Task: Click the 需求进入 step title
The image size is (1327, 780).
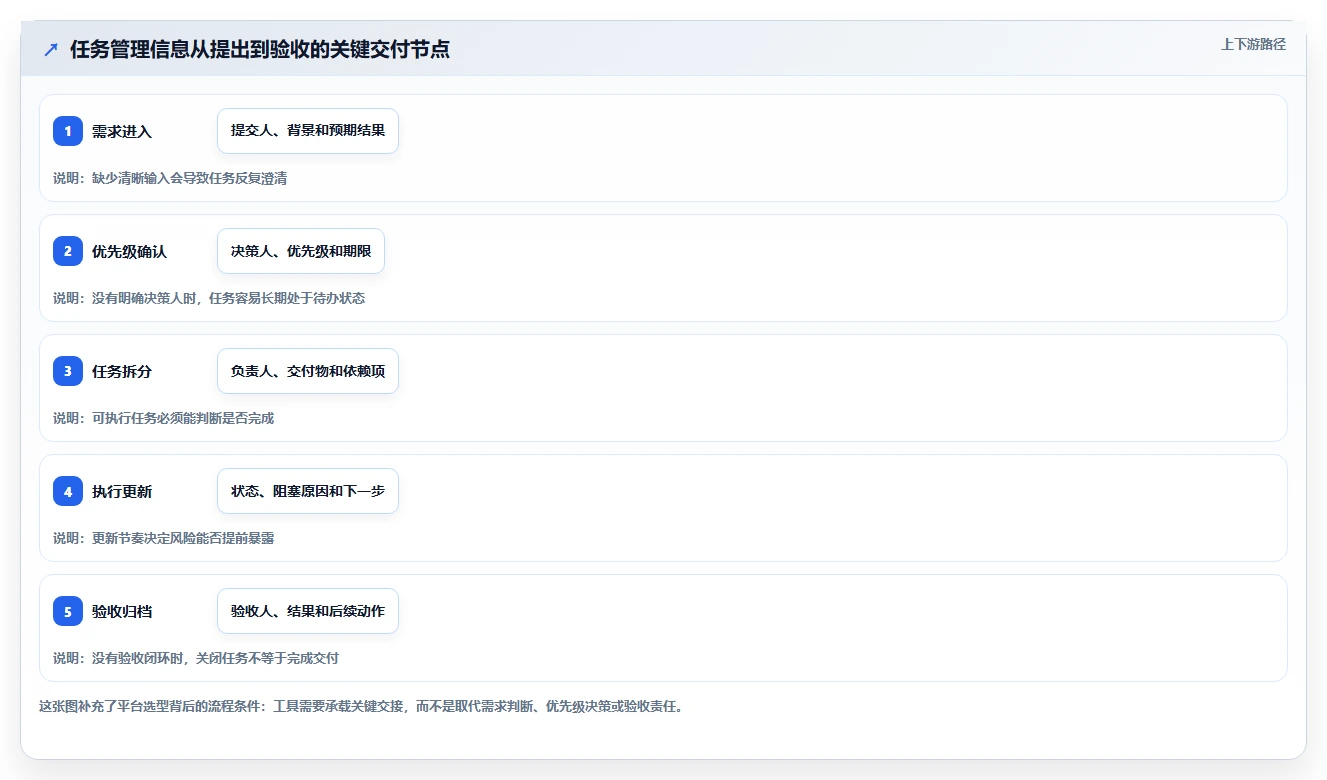Action: (122, 132)
